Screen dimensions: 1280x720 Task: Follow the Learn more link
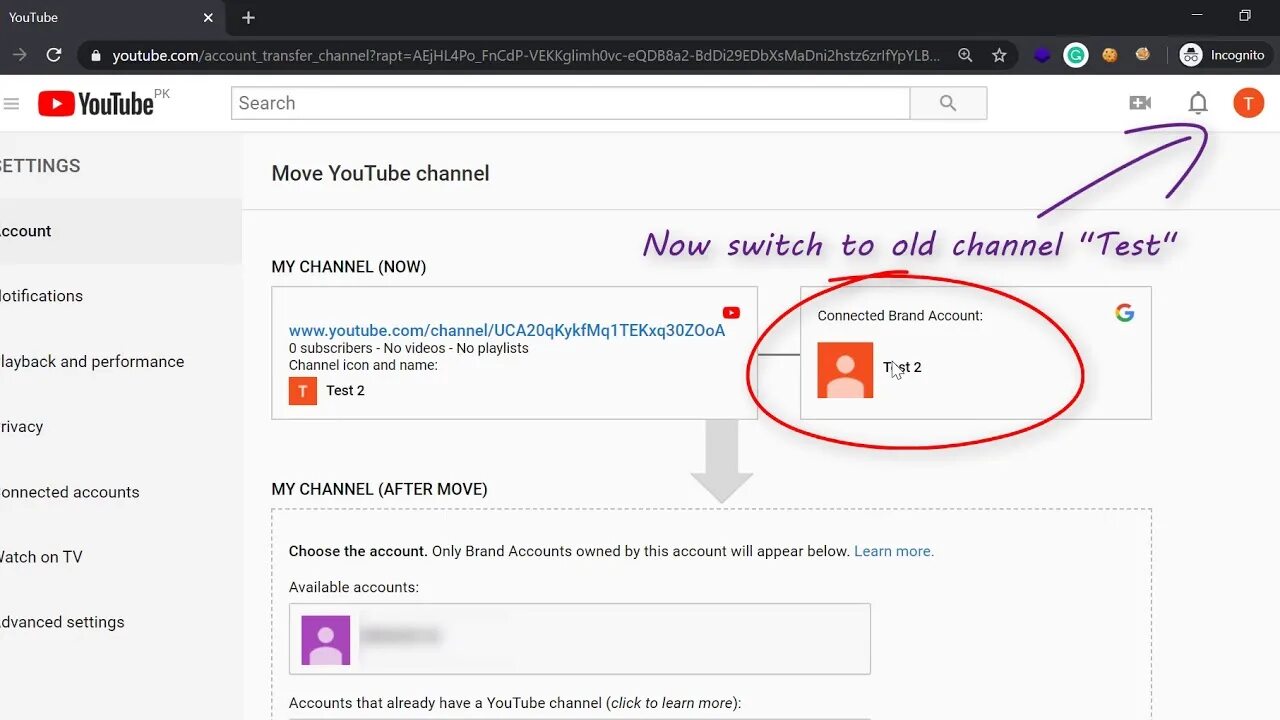(x=894, y=551)
